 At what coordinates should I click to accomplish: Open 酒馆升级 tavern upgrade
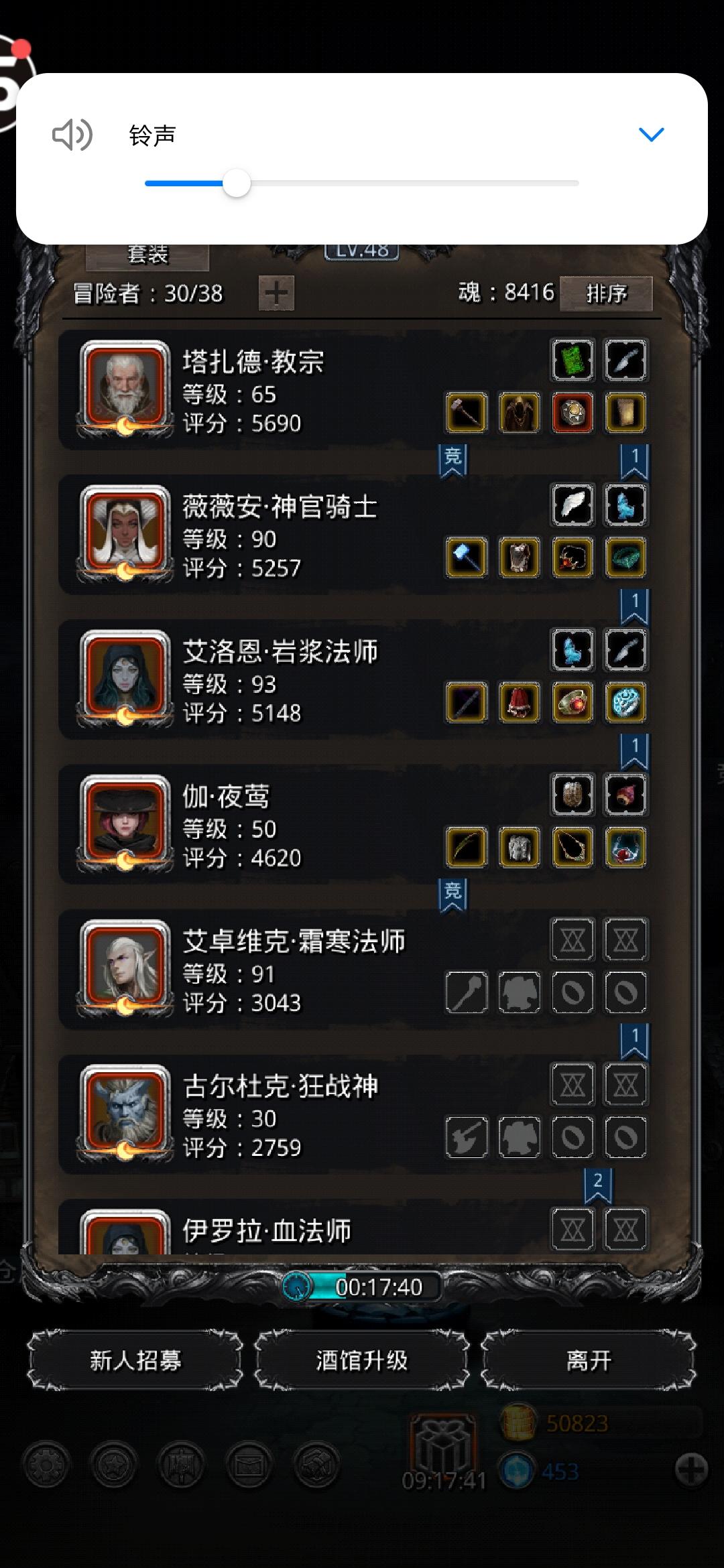pos(361,1360)
